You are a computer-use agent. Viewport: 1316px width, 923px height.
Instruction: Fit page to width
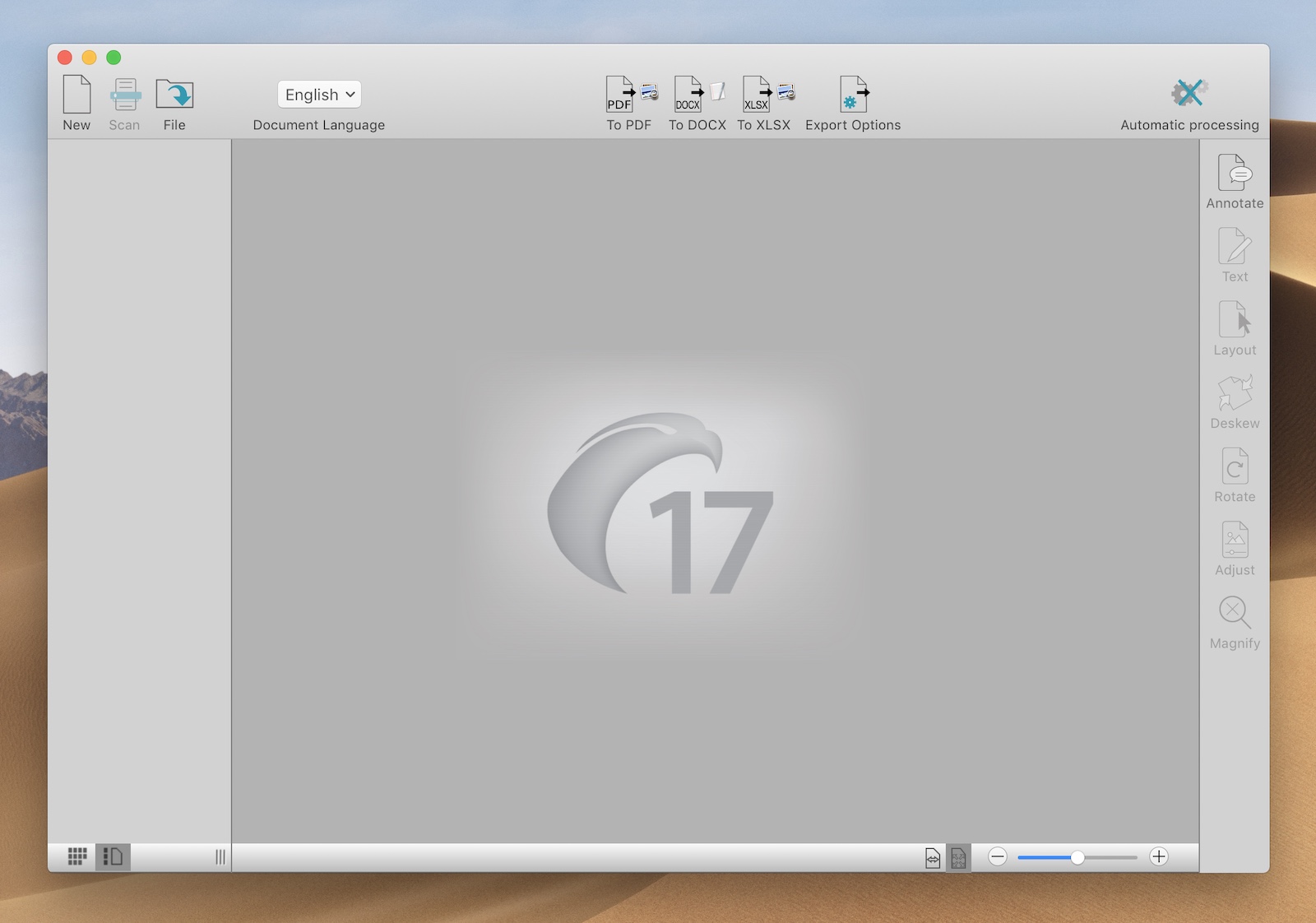[x=933, y=857]
